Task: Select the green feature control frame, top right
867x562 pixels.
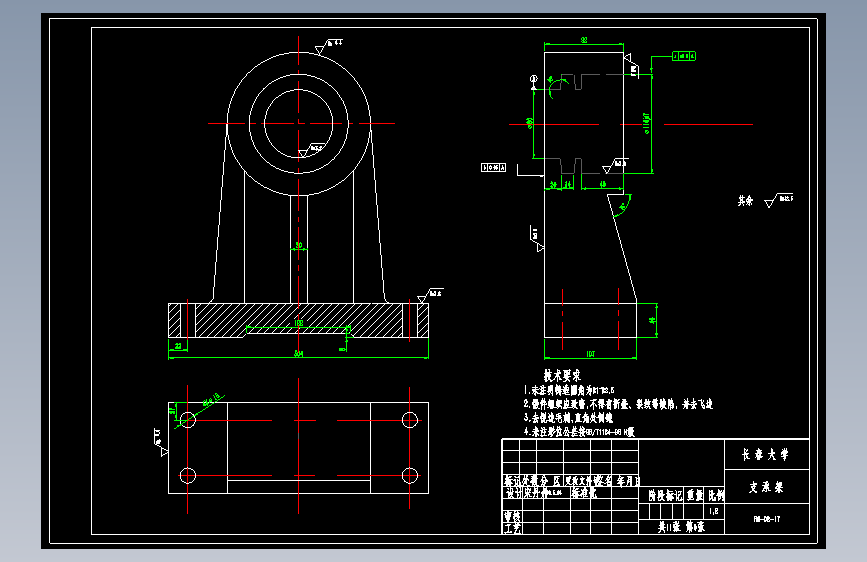Action: point(684,56)
